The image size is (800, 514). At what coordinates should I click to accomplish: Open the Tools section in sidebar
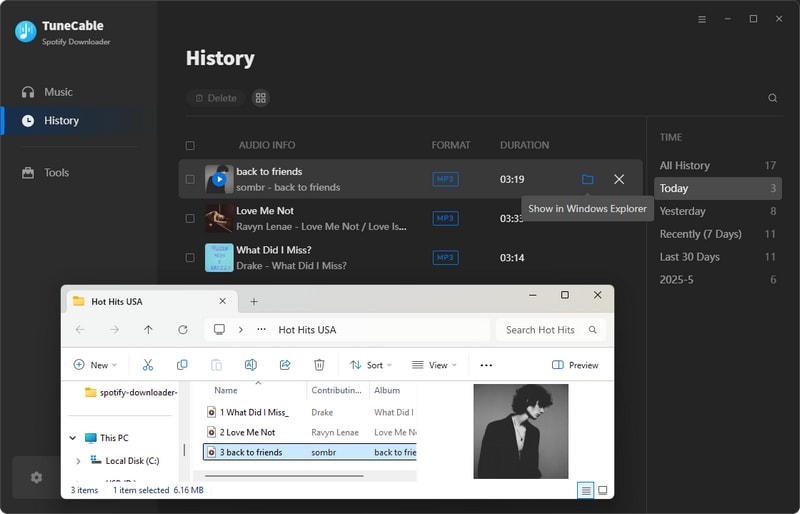point(45,173)
